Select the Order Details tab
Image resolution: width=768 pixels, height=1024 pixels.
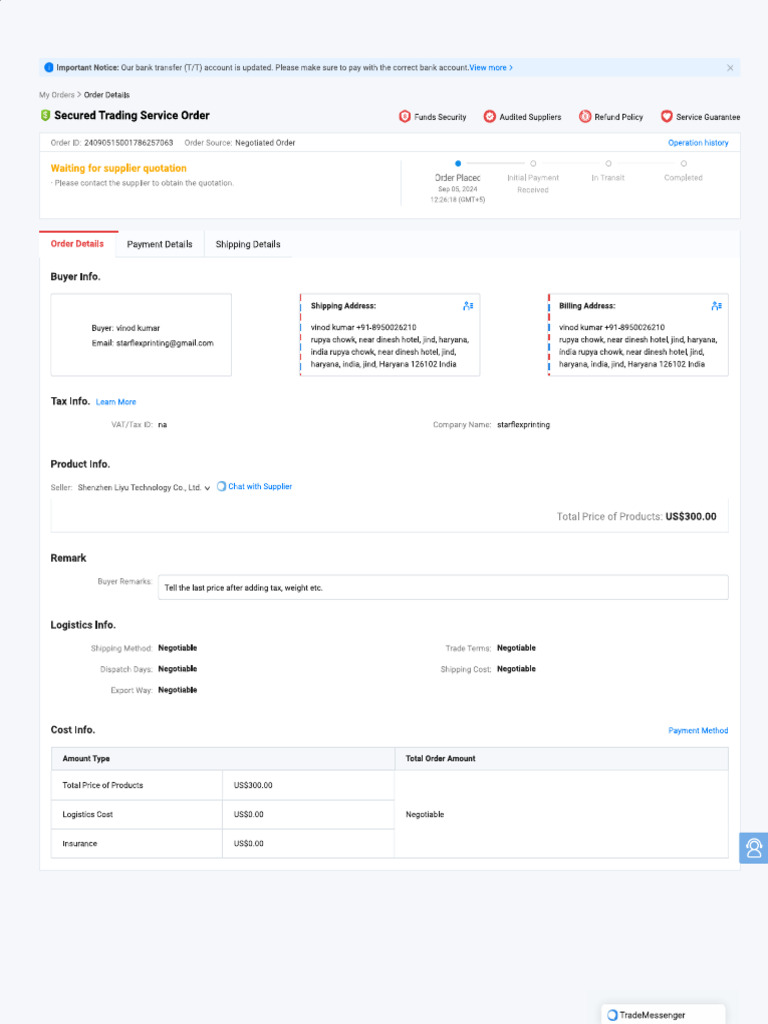[x=77, y=244]
